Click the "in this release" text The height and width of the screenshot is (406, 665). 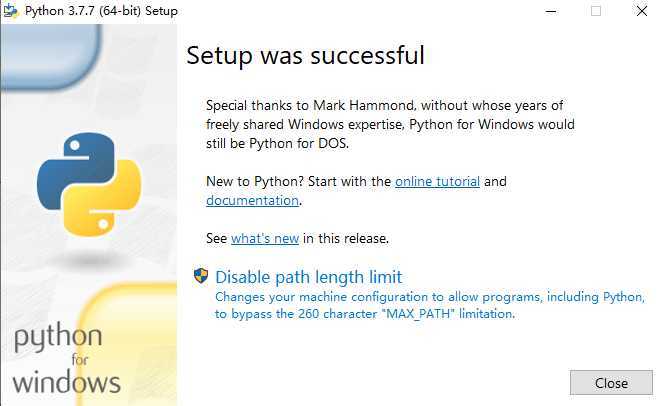point(345,239)
